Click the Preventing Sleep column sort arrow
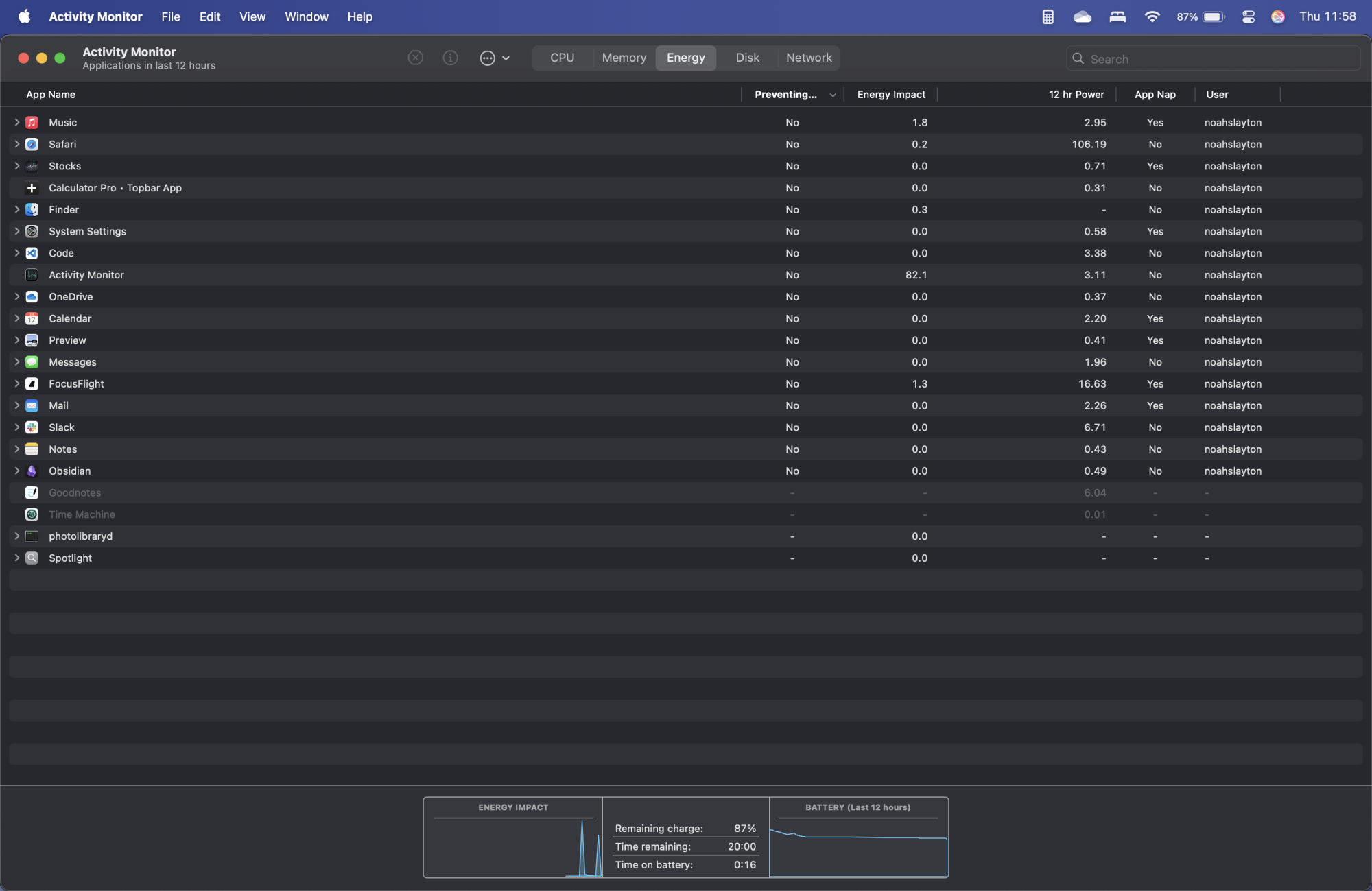The image size is (1372, 891). coord(832,95)
